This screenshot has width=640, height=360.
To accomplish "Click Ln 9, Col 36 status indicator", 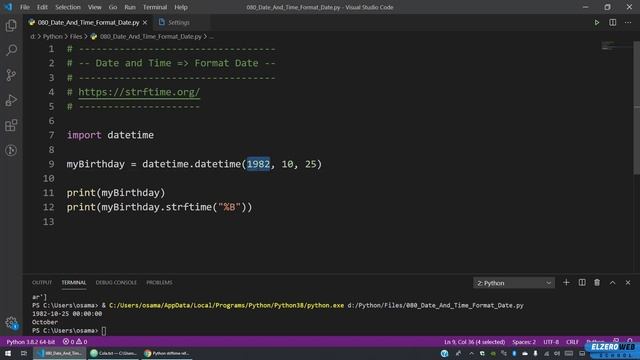I will click(475, 342).
